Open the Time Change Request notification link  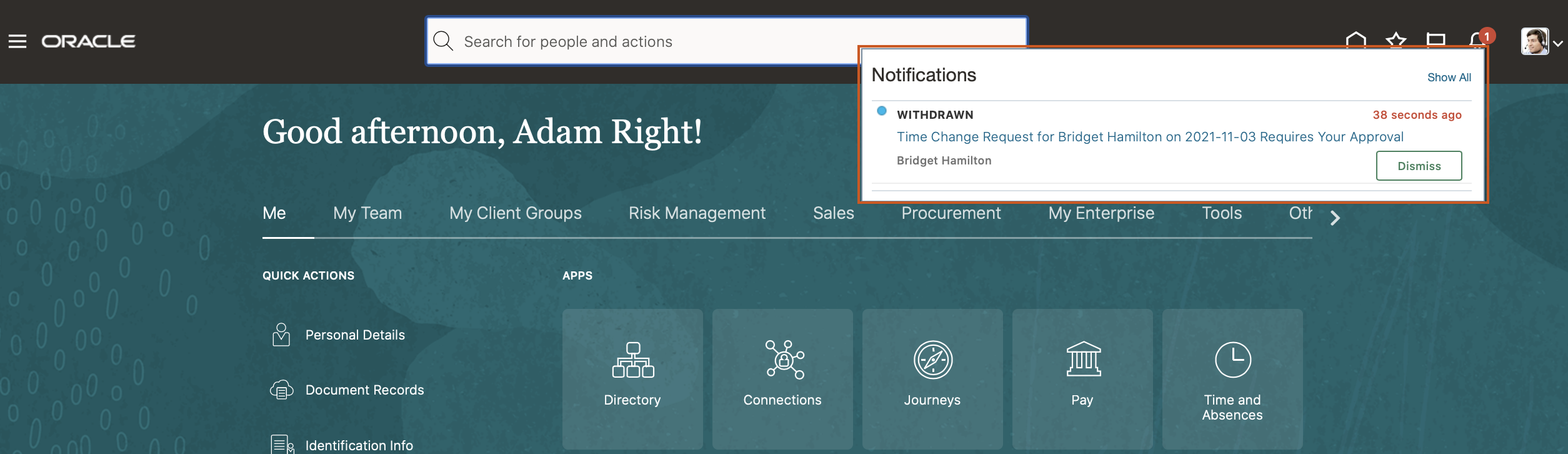click(x=1150, y=137)
